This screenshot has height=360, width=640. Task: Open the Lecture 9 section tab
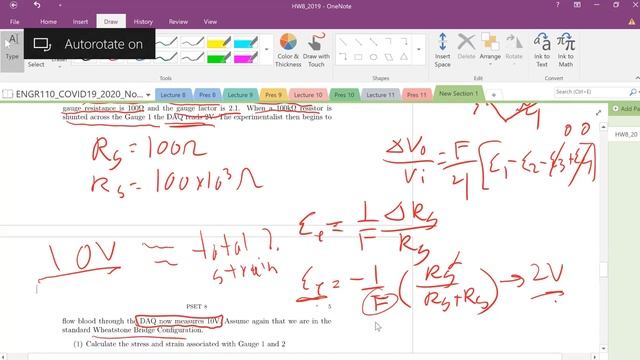coord(240,95)
